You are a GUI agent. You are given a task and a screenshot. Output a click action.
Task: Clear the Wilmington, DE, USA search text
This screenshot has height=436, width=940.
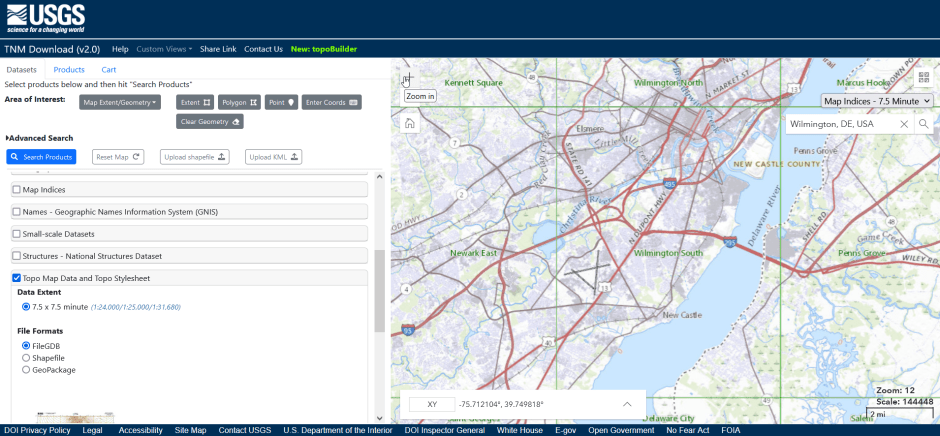click(903, 124)
